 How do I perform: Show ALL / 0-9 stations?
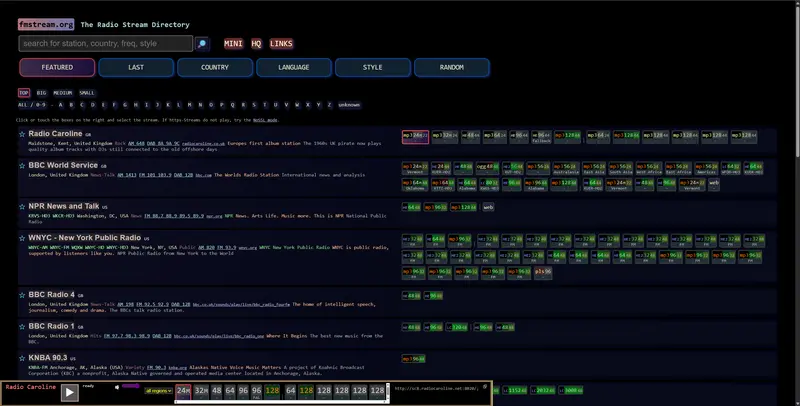[x=32, y=105]
